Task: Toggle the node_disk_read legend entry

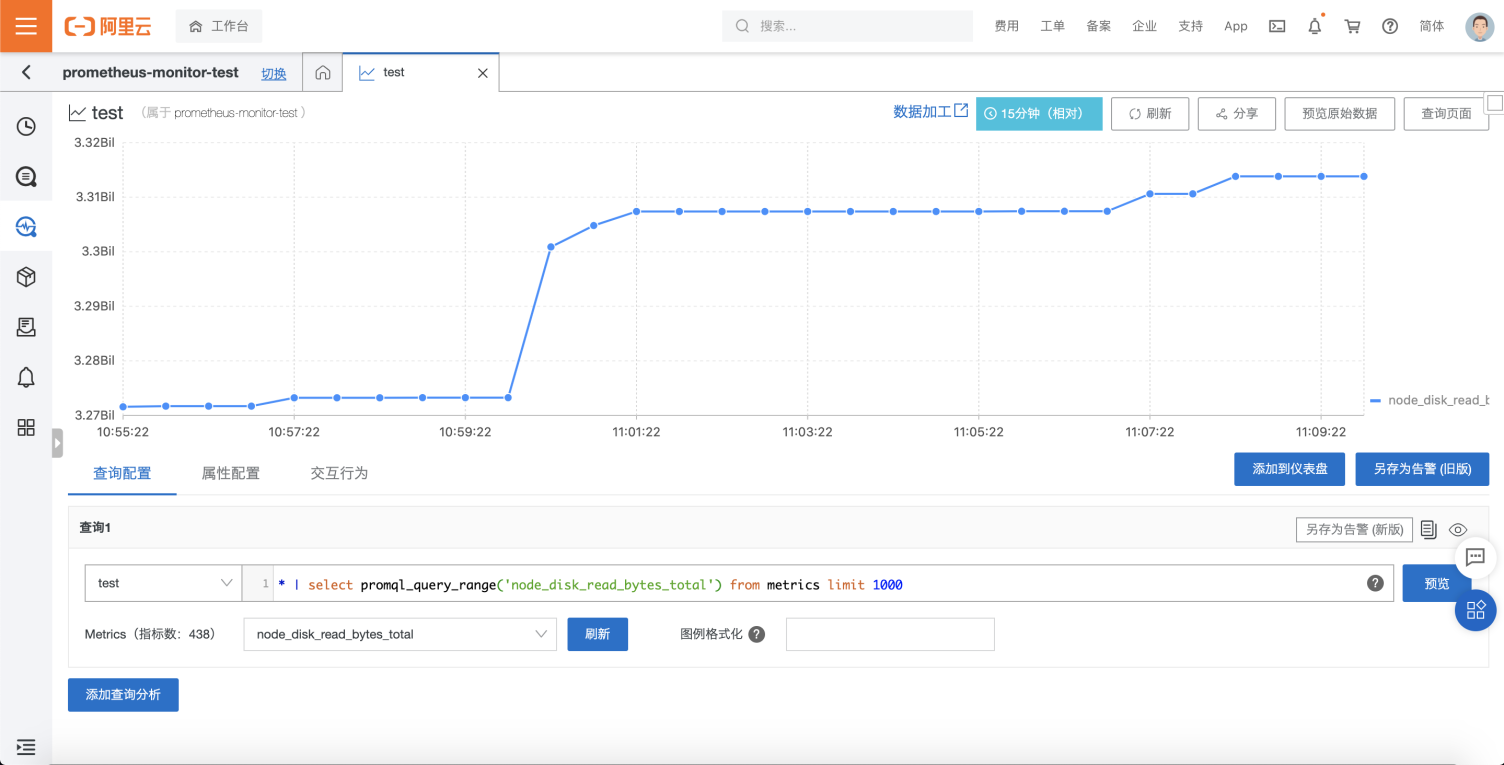Action: (1430, 400)
